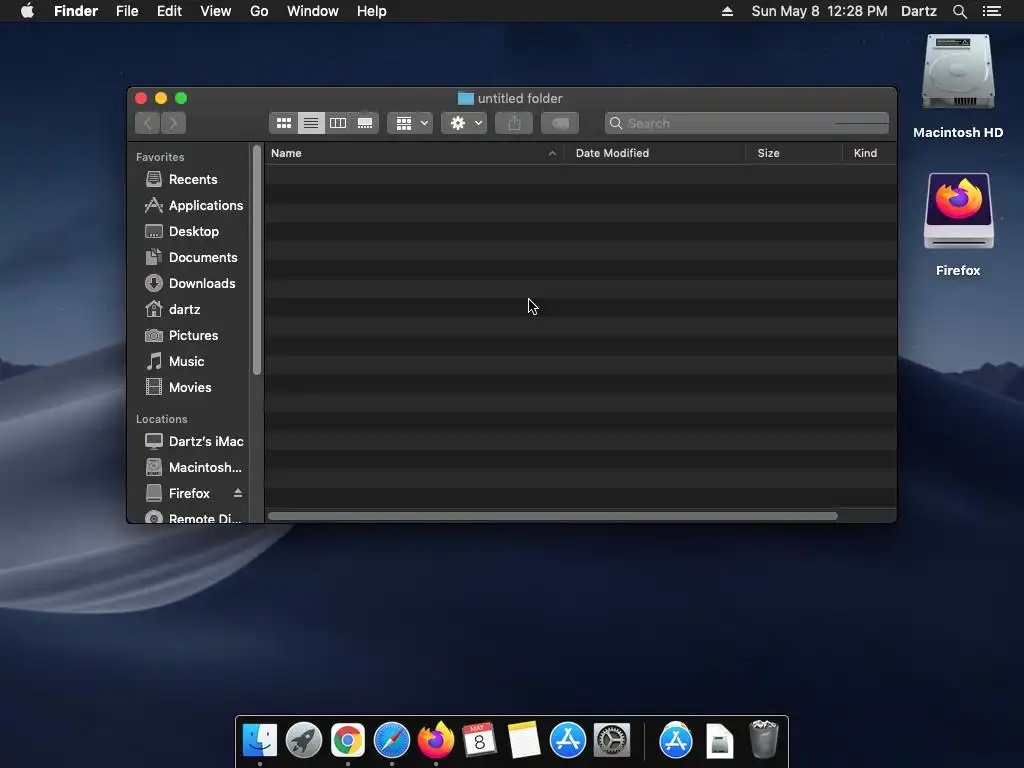Close the untitled folder window
Screen dimensions: 1024x768
[x=141, y=98]
